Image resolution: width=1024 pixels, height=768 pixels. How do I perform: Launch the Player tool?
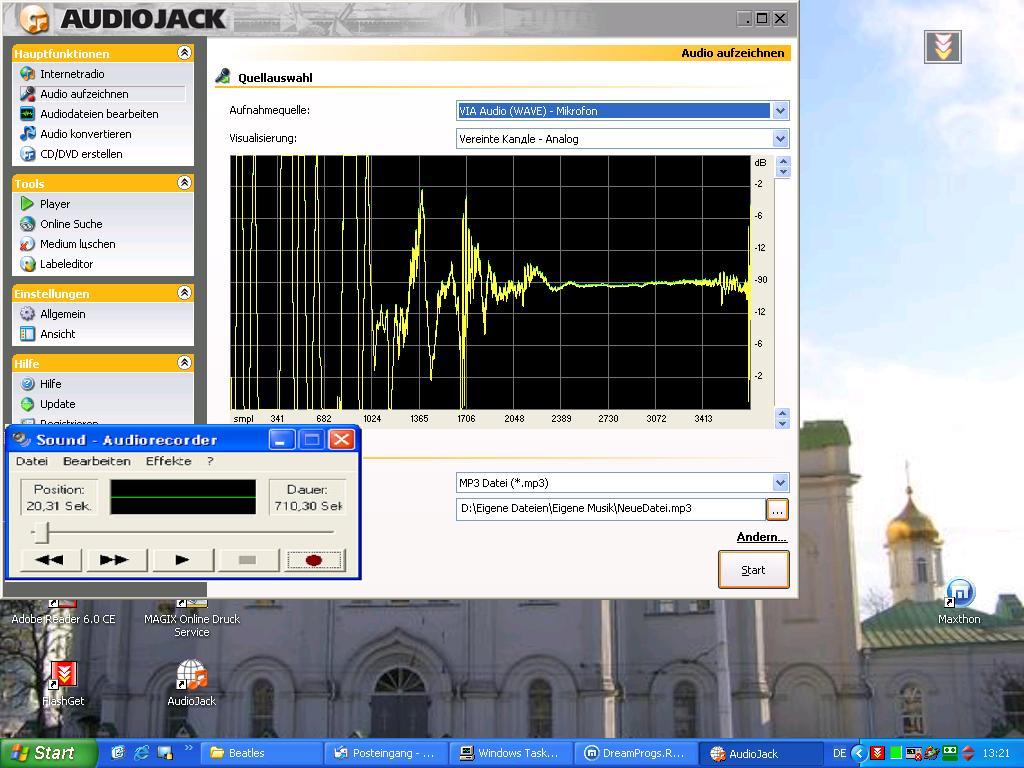click(x=45, y=204)
